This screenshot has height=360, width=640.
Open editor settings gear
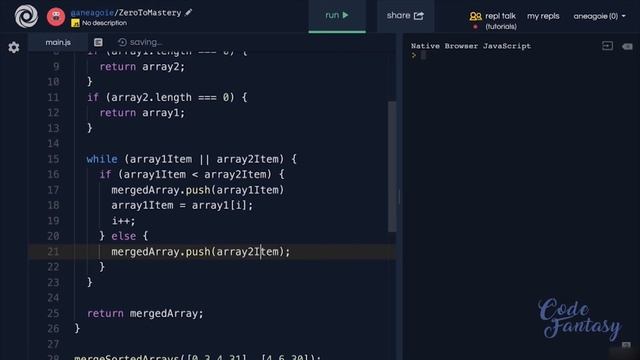click(x=14, y=47)
